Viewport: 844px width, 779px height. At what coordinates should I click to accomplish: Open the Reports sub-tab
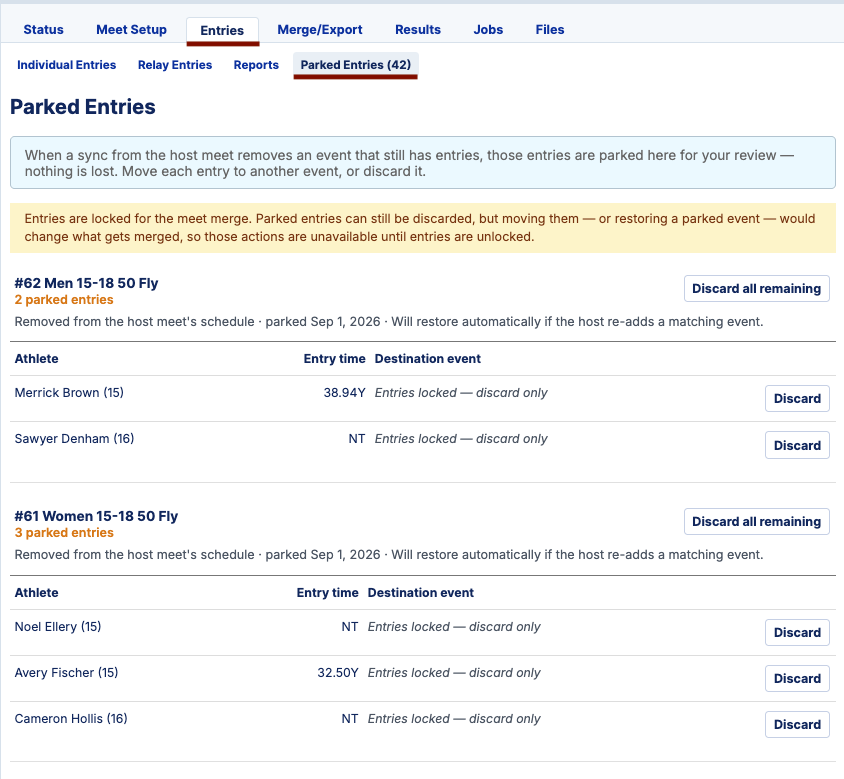tap(256, 65)
